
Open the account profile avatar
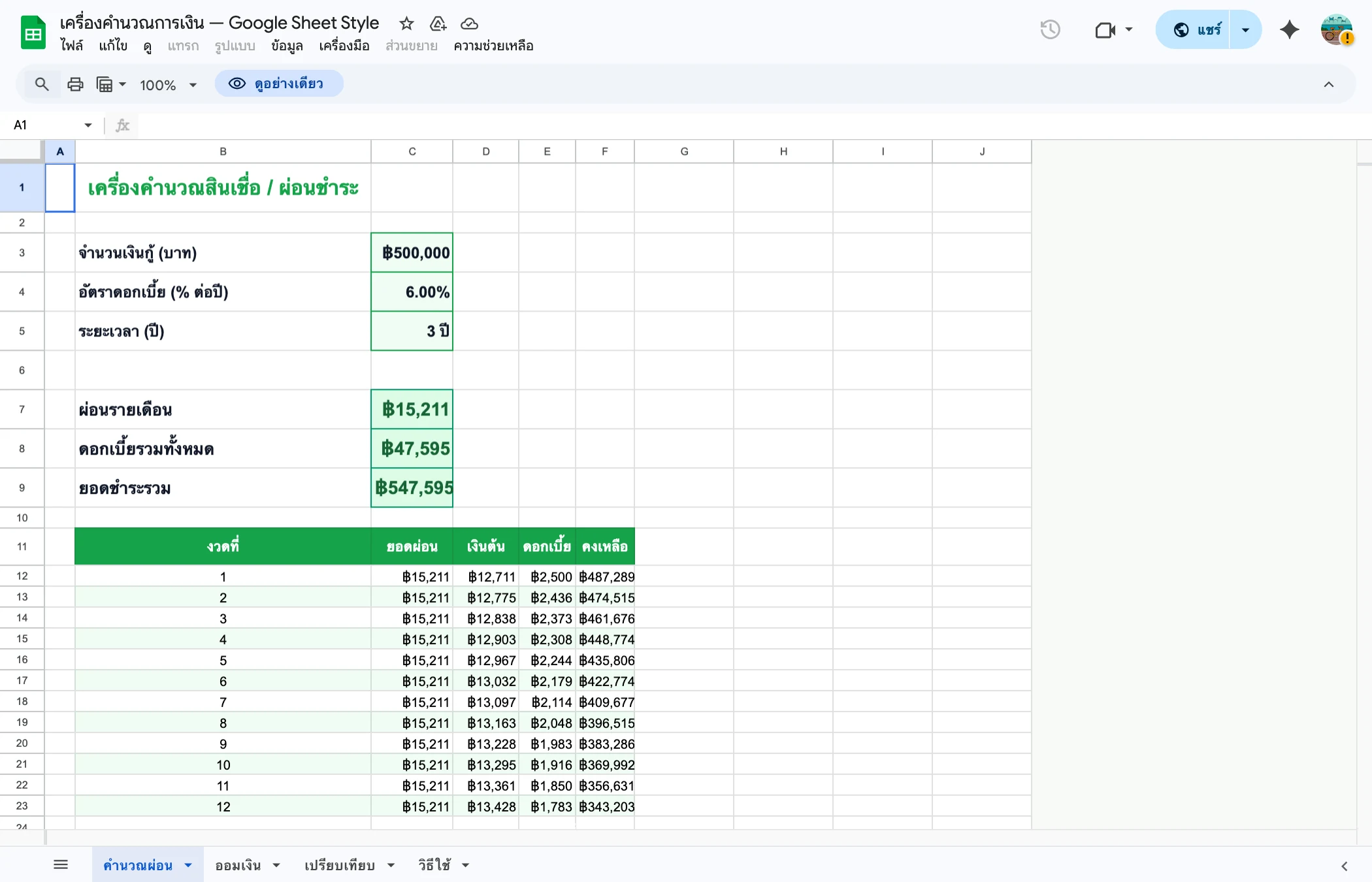(1335, 29)
